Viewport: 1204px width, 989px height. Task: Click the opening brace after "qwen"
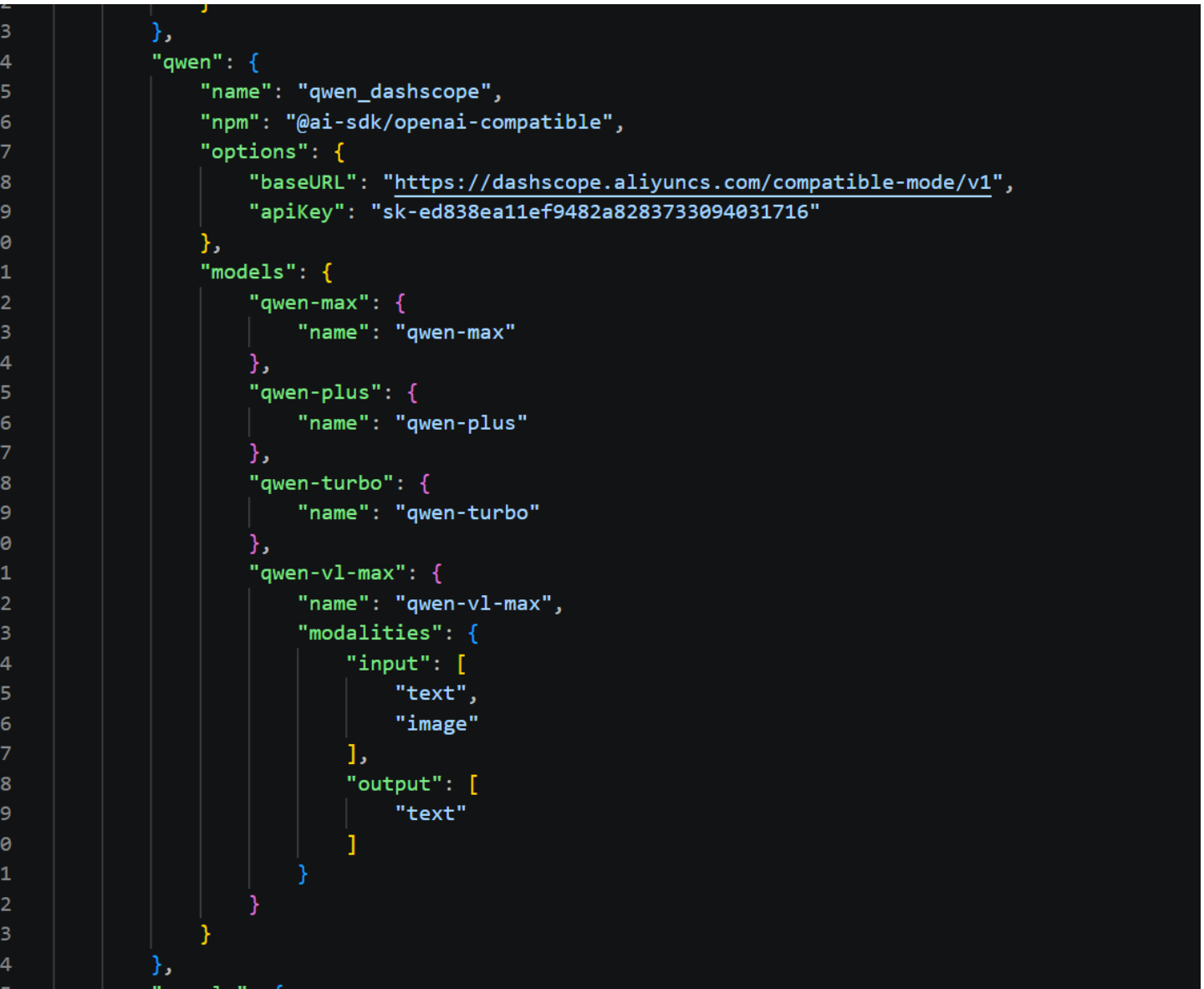254,62
